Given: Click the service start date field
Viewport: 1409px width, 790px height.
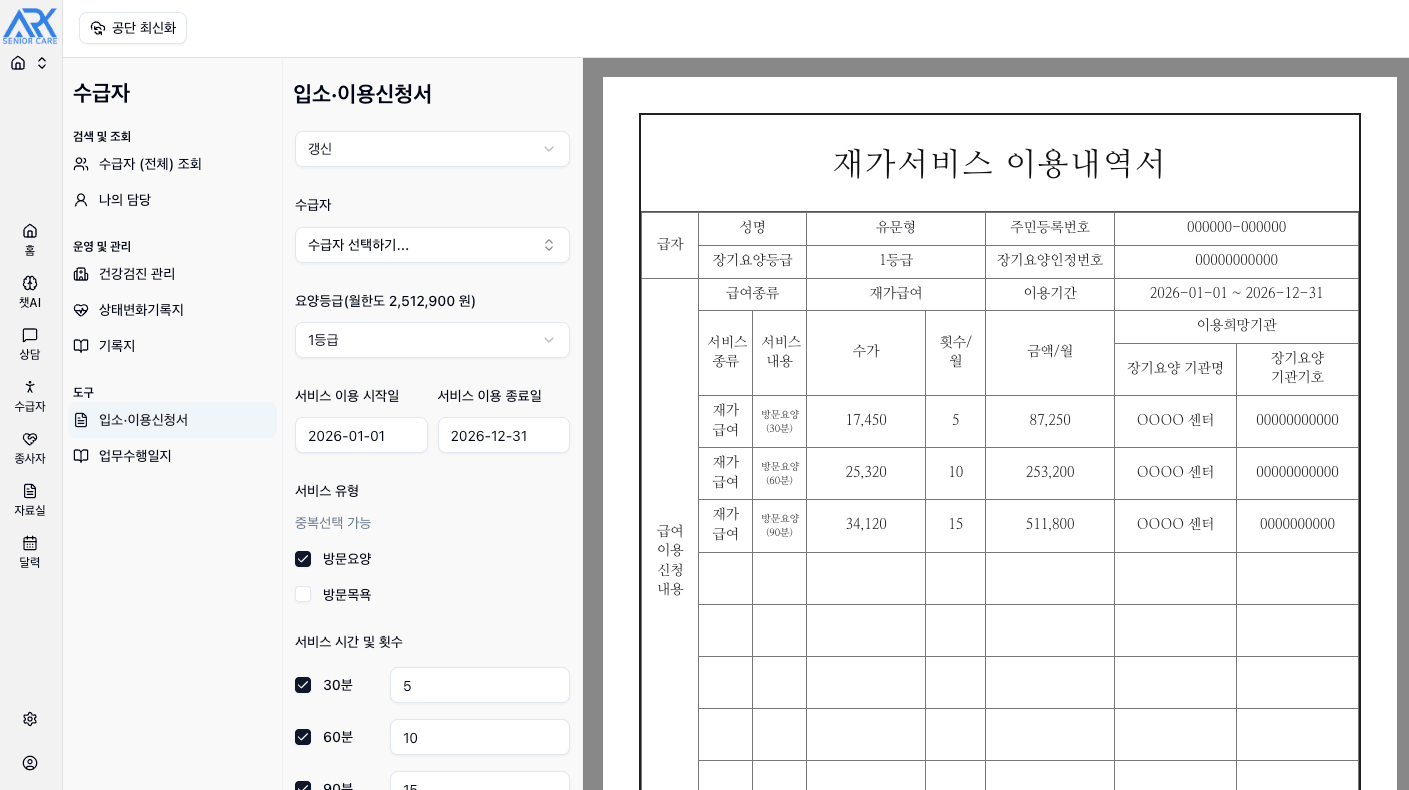Looking at the screenshot, I should (361, 436).
